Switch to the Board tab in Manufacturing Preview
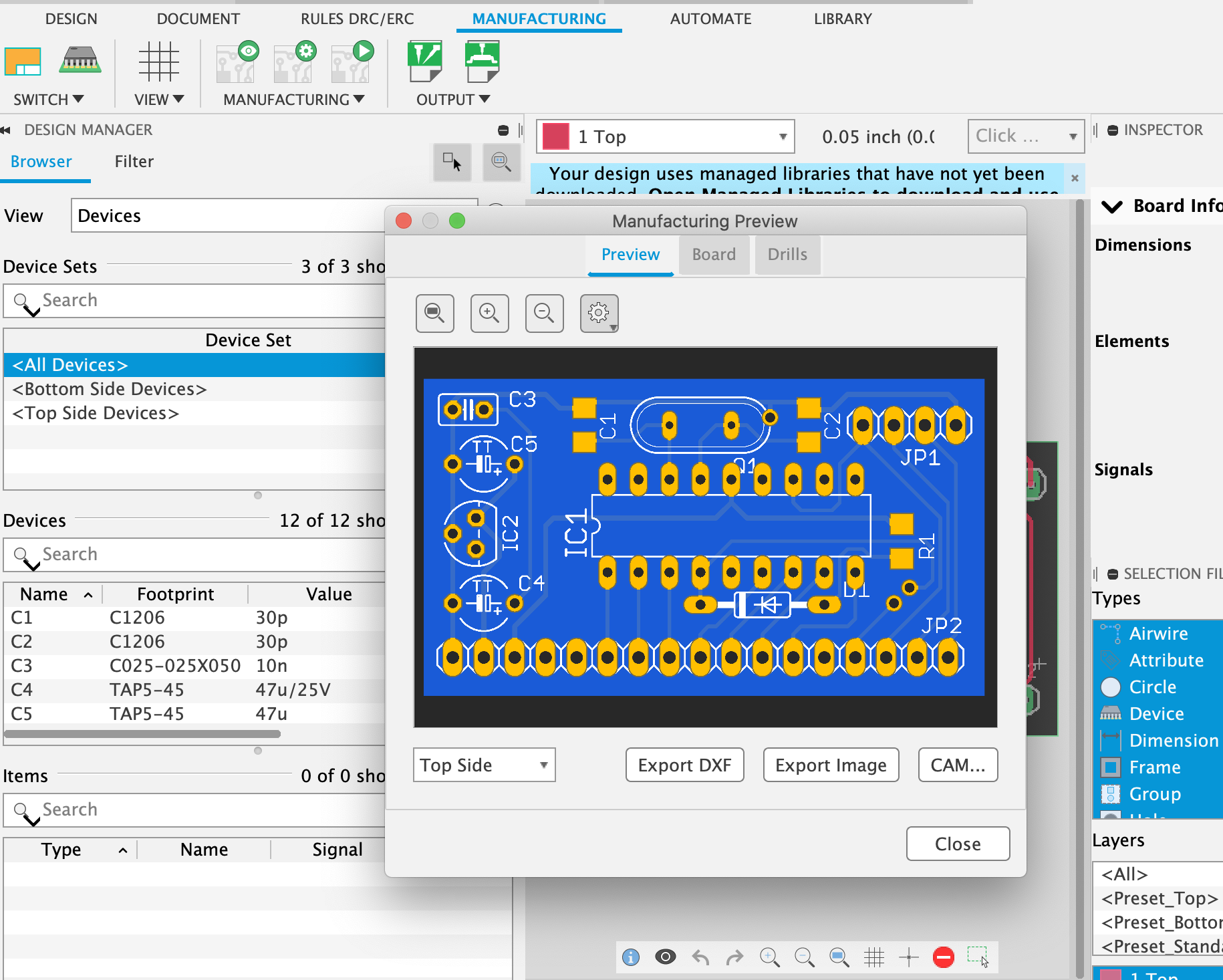 coord(714,255)
